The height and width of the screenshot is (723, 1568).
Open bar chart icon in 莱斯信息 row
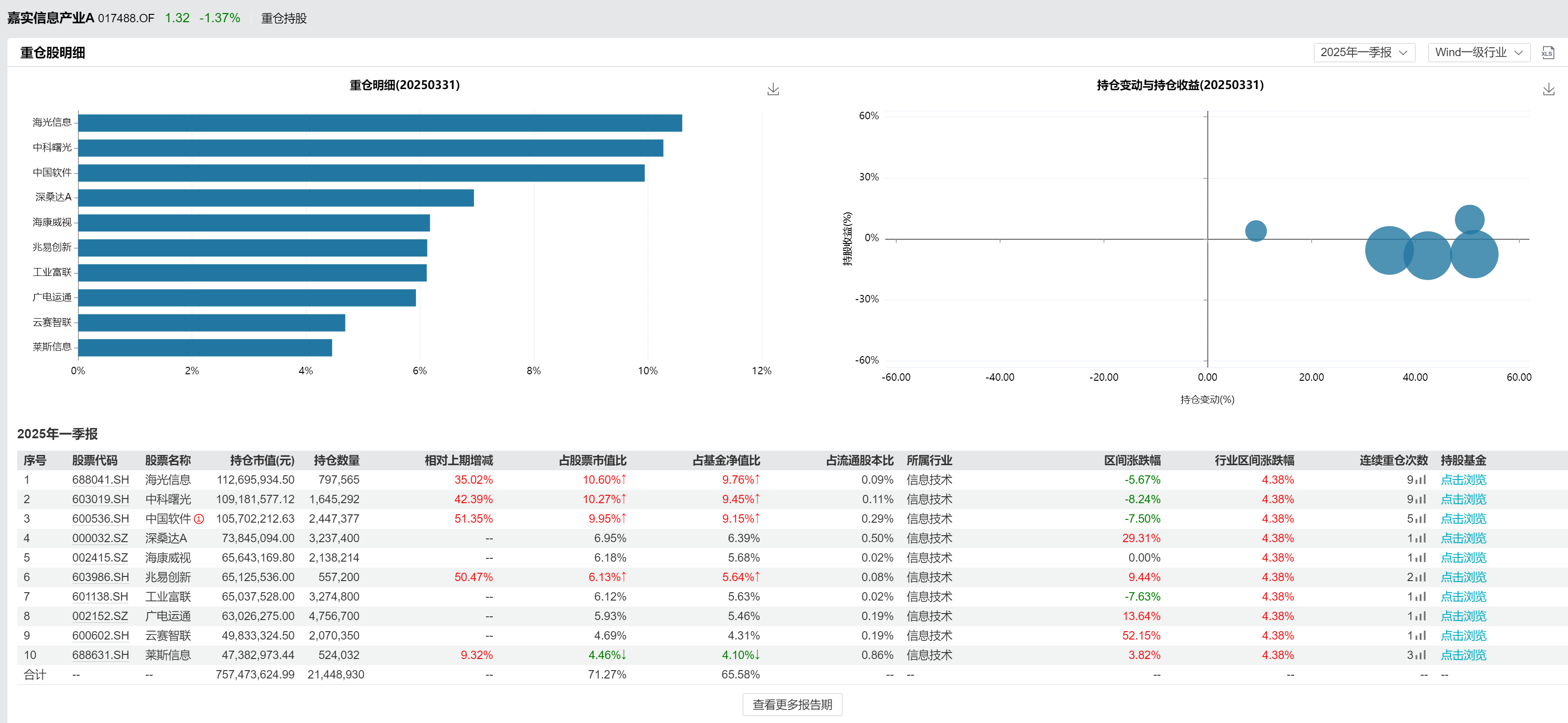click(x=1421, y=655)
